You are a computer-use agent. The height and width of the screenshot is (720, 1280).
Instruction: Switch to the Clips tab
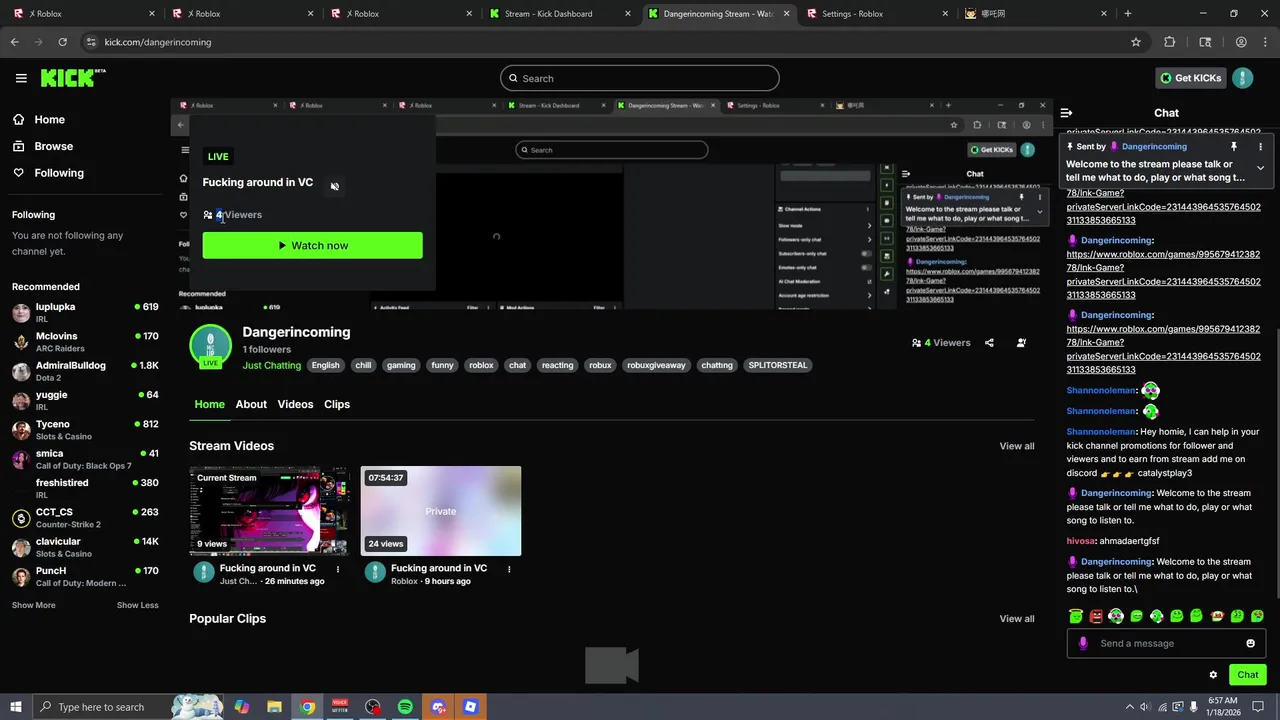click(337, 404)
